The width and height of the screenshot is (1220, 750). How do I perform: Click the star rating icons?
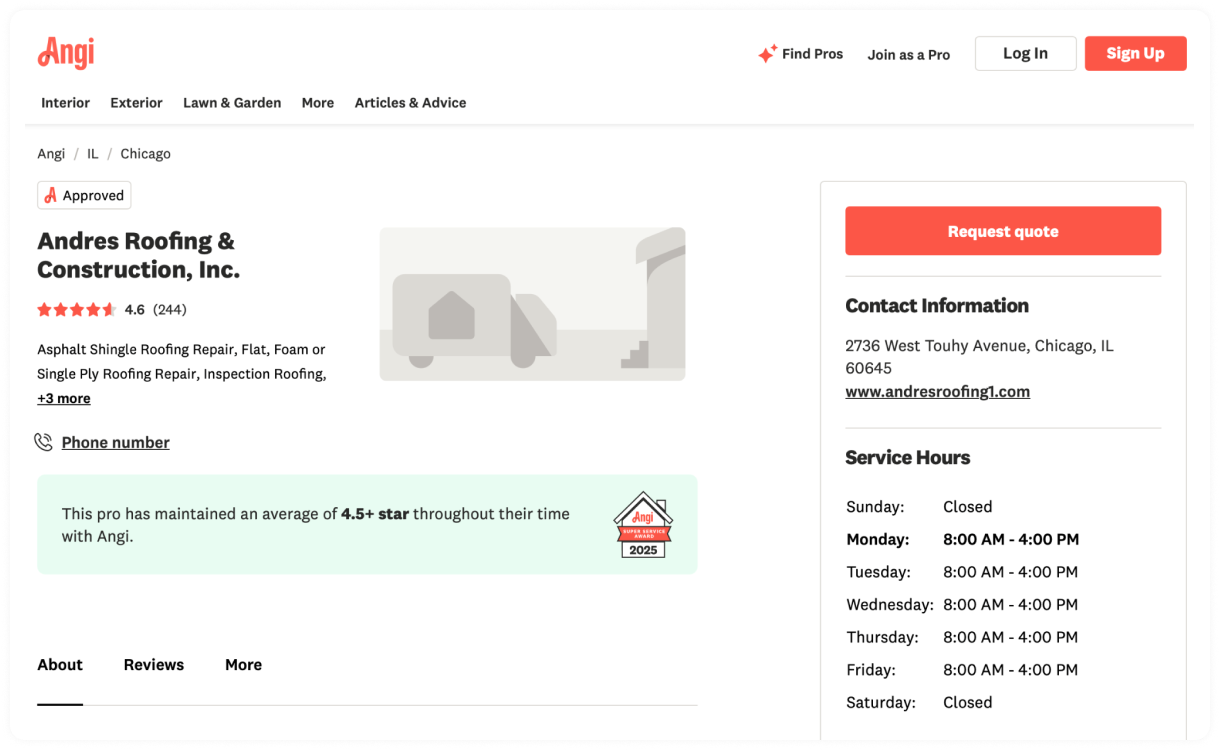[x=77, y=309]
